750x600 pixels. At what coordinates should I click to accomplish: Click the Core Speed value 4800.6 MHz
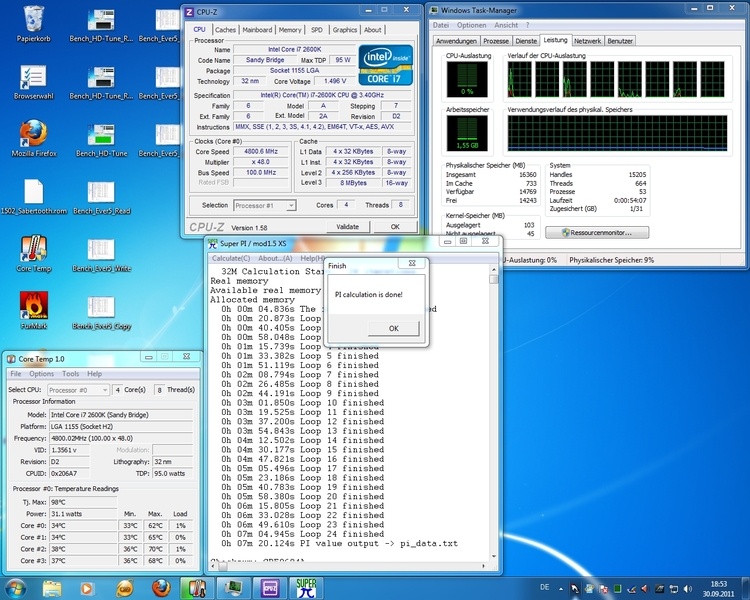[261, 151]
